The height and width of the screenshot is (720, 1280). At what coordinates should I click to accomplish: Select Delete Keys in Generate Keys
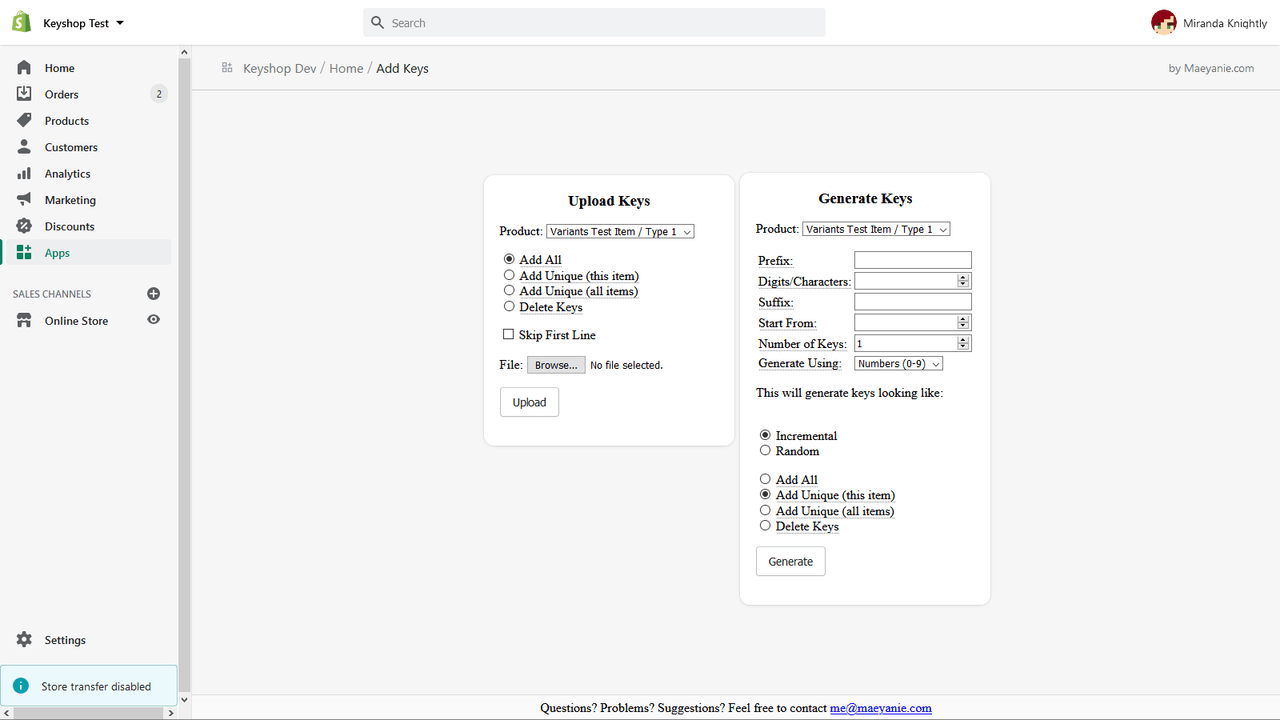click(765, 525)
